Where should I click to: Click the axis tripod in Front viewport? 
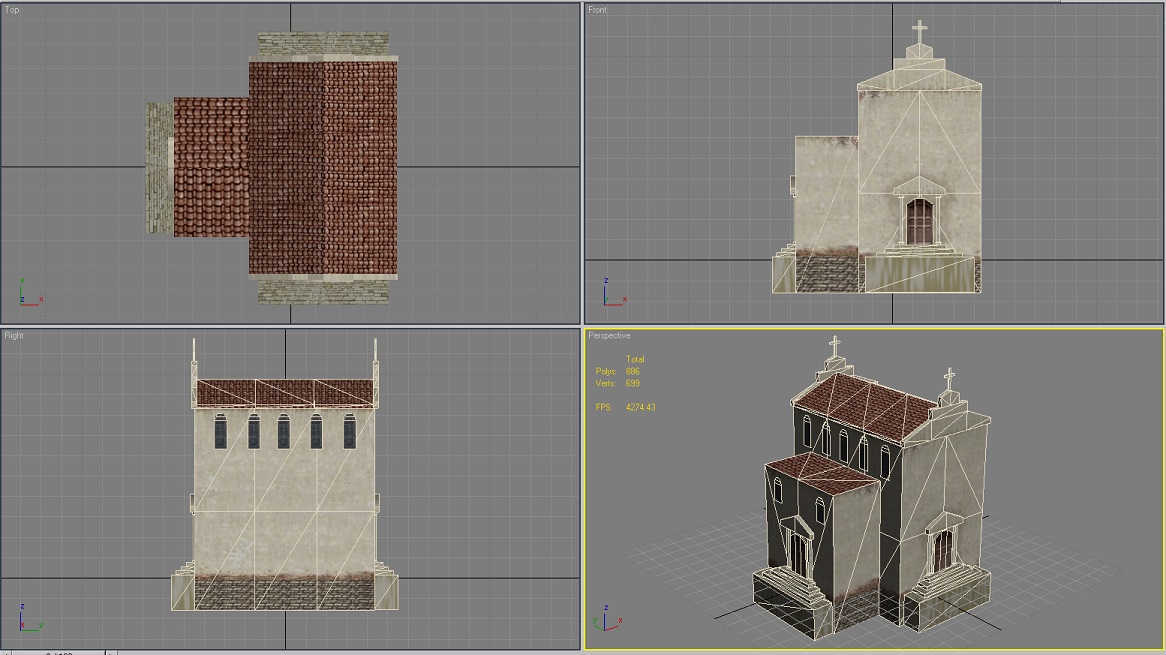point(614,292)
